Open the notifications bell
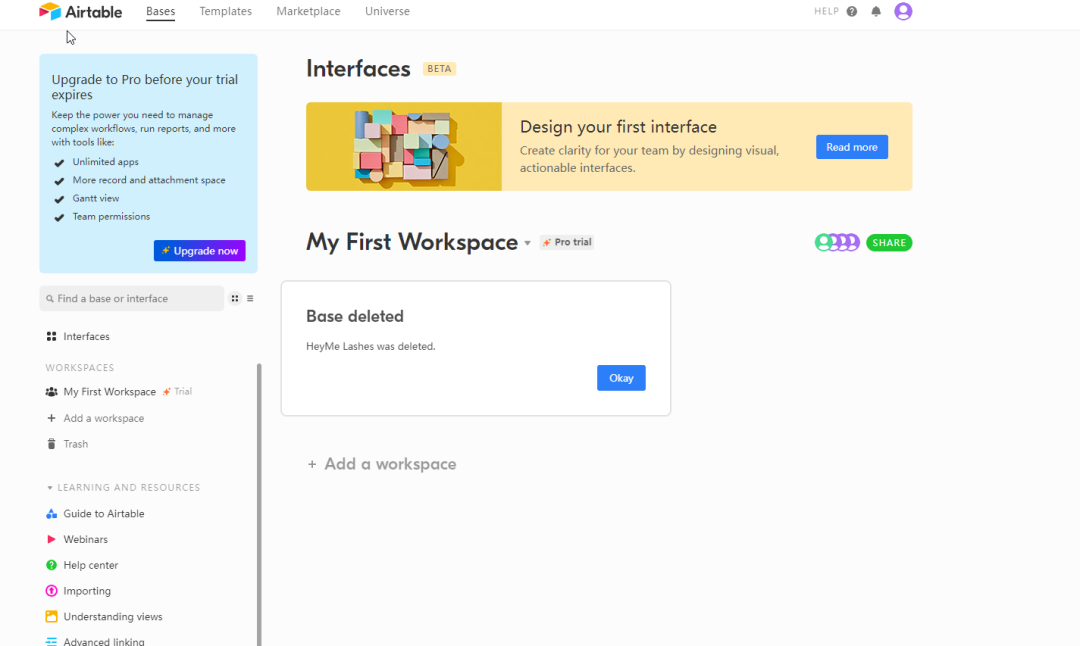Viewport: 1080px width, 646px height. click(x=876, y=12)
